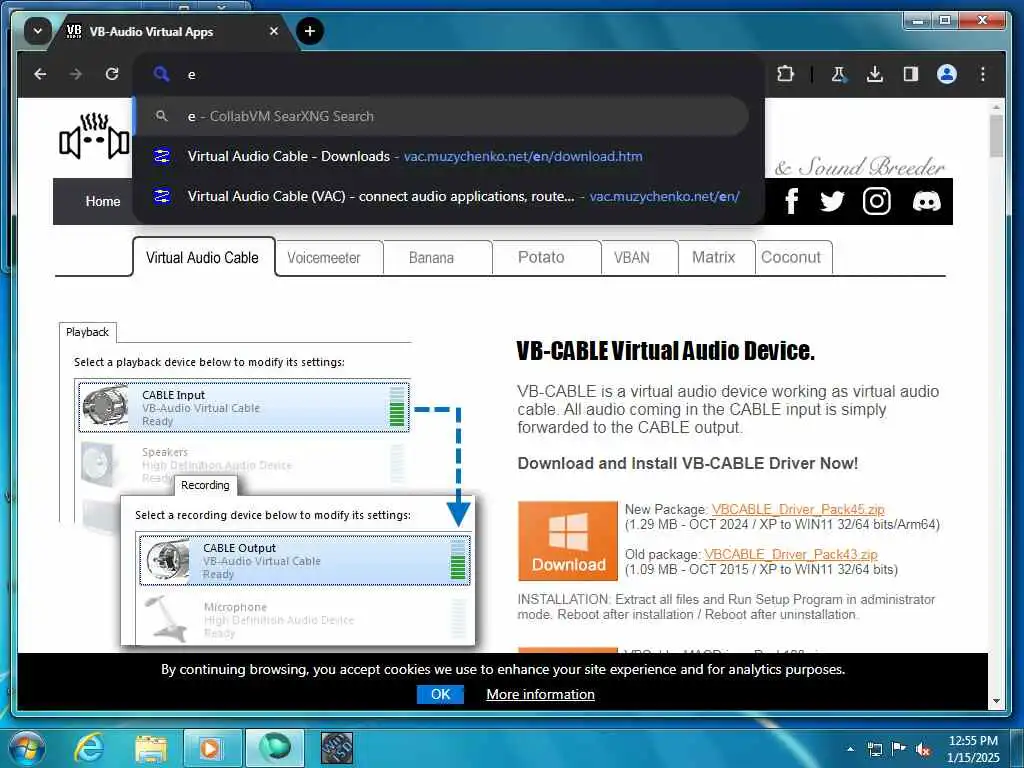The width and height of the screenshot is (1024, 768).
Task: Reload the current page
Action: 112,74
